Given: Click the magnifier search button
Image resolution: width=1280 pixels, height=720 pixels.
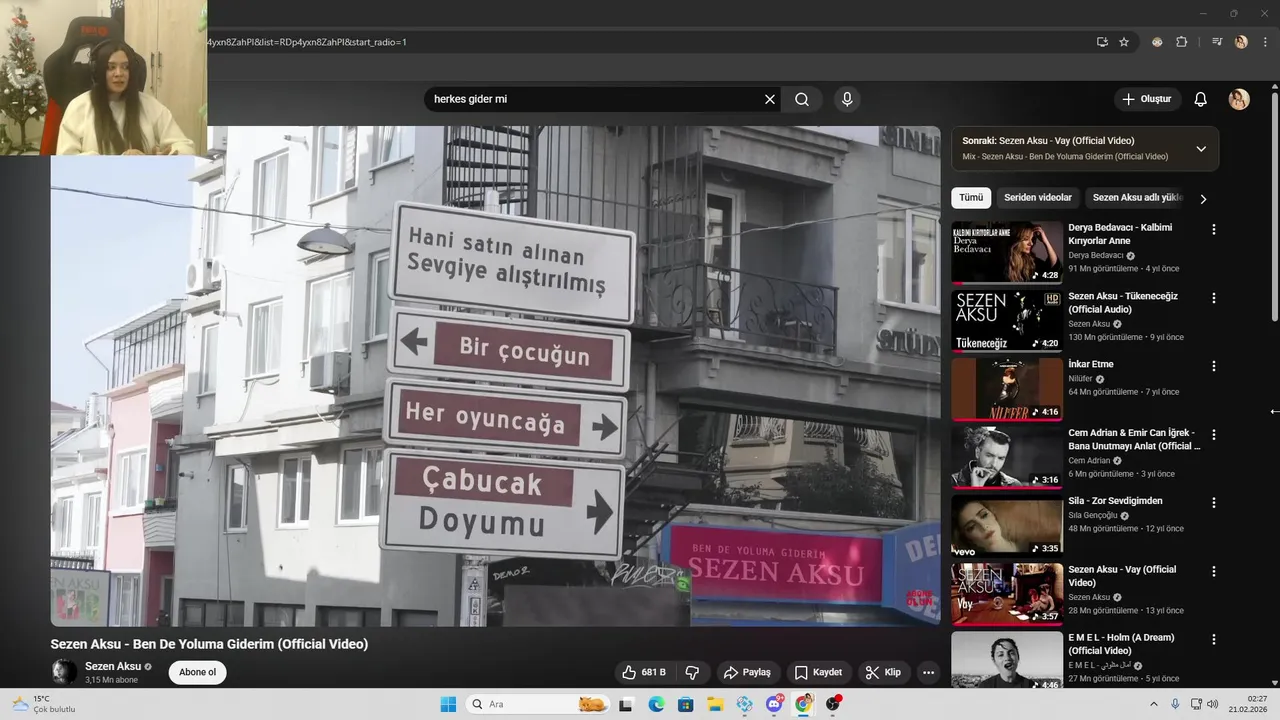Looking at the screenshot, I should click(x=802, y=99).
